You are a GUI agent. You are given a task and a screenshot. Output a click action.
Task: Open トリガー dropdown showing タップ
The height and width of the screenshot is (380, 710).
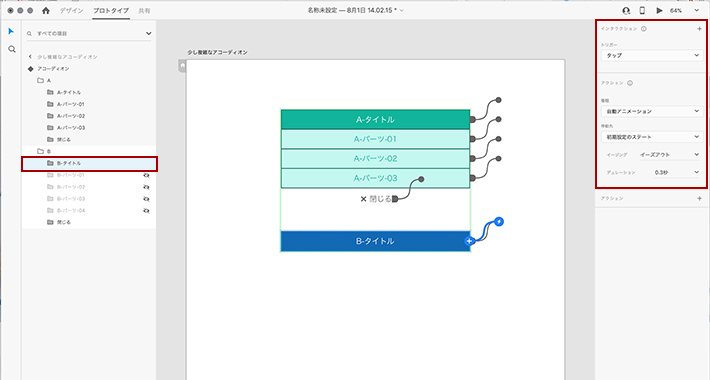pos(652,55)
